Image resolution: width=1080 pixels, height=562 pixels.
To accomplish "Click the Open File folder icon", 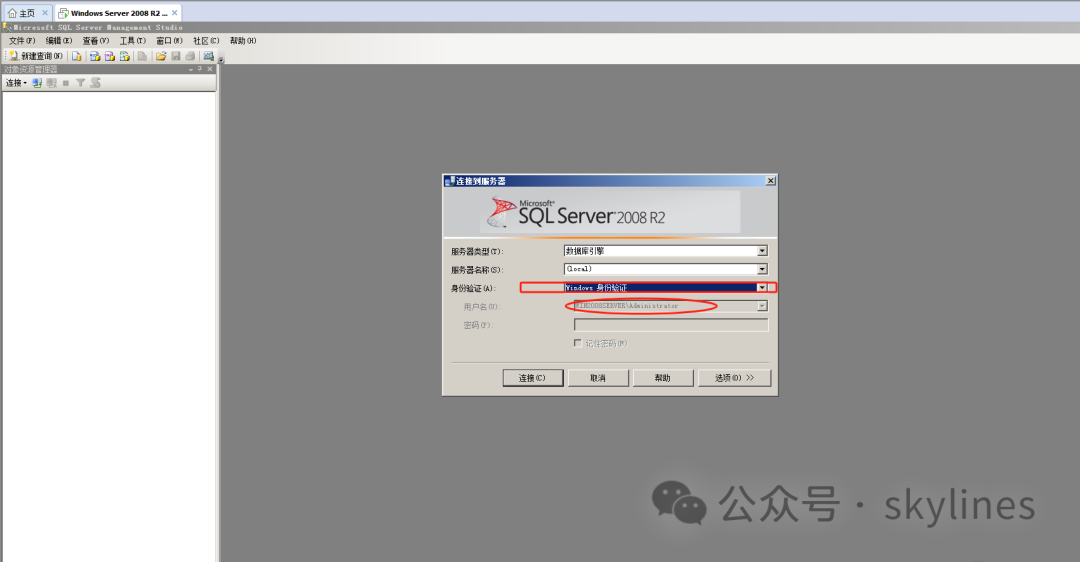I will (x=160, y=56).
